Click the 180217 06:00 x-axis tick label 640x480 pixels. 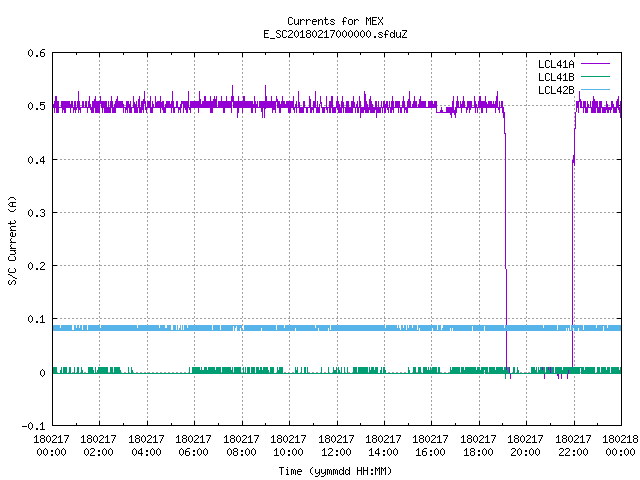193,445
